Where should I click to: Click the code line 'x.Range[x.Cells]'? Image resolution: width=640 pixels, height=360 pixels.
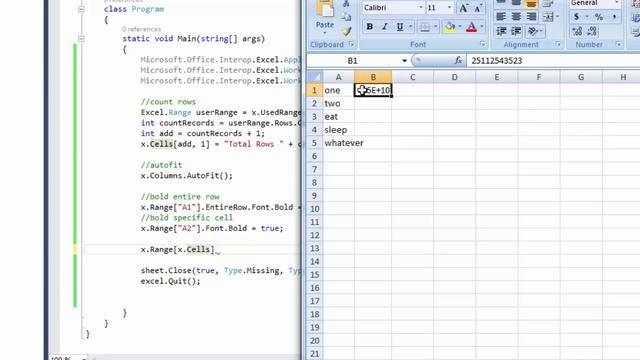[178, 249]
